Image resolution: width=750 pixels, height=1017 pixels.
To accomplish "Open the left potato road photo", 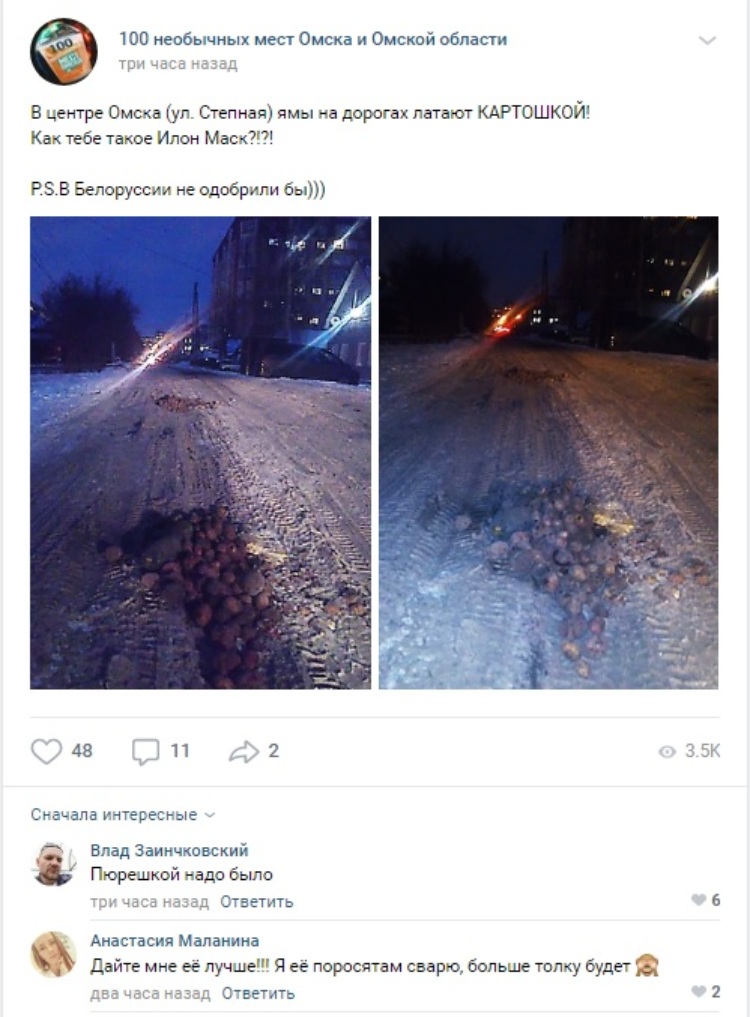I will [200, 453].
